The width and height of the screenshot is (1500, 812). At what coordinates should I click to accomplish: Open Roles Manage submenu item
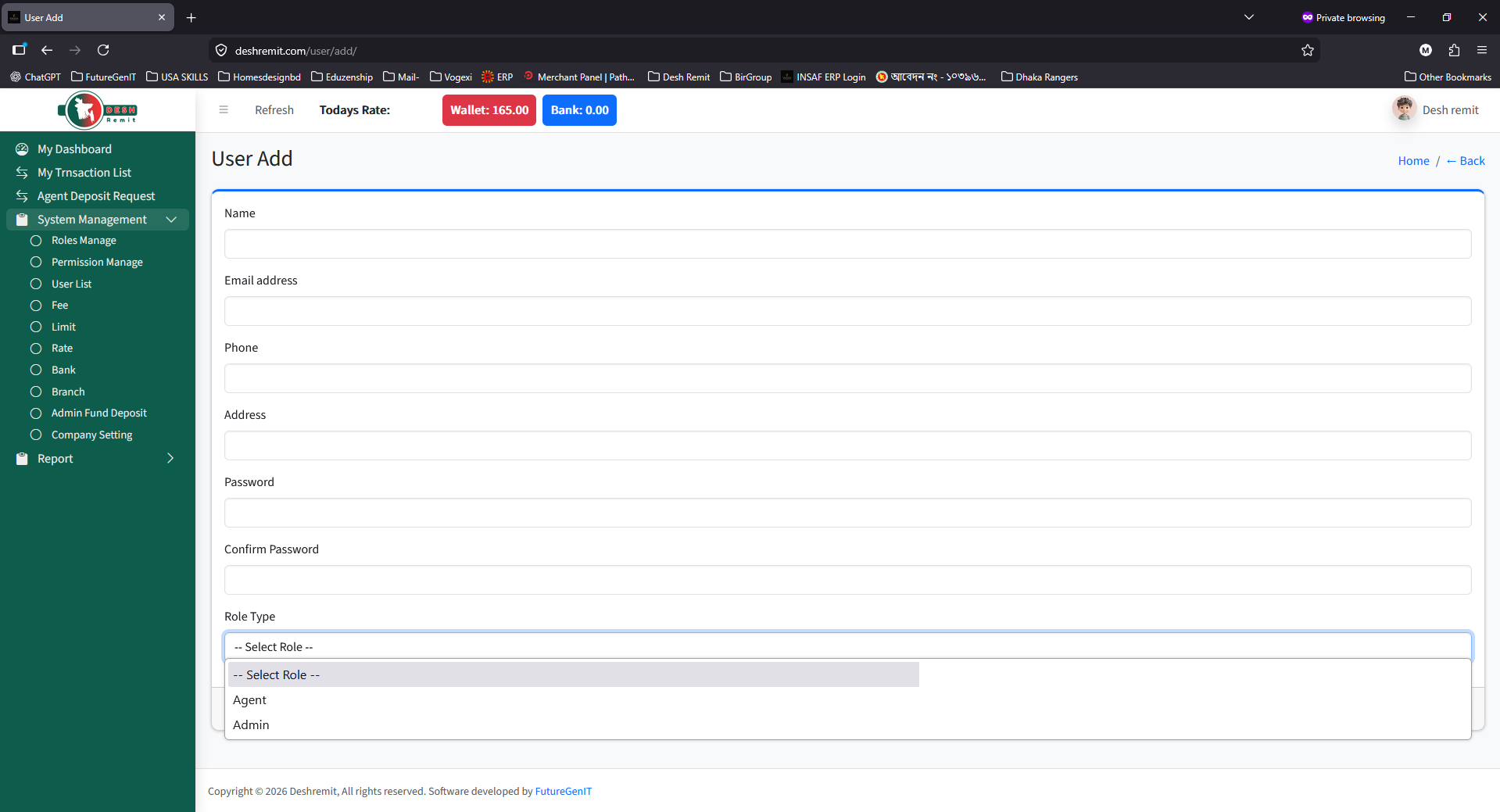click(x=84, y=241)
